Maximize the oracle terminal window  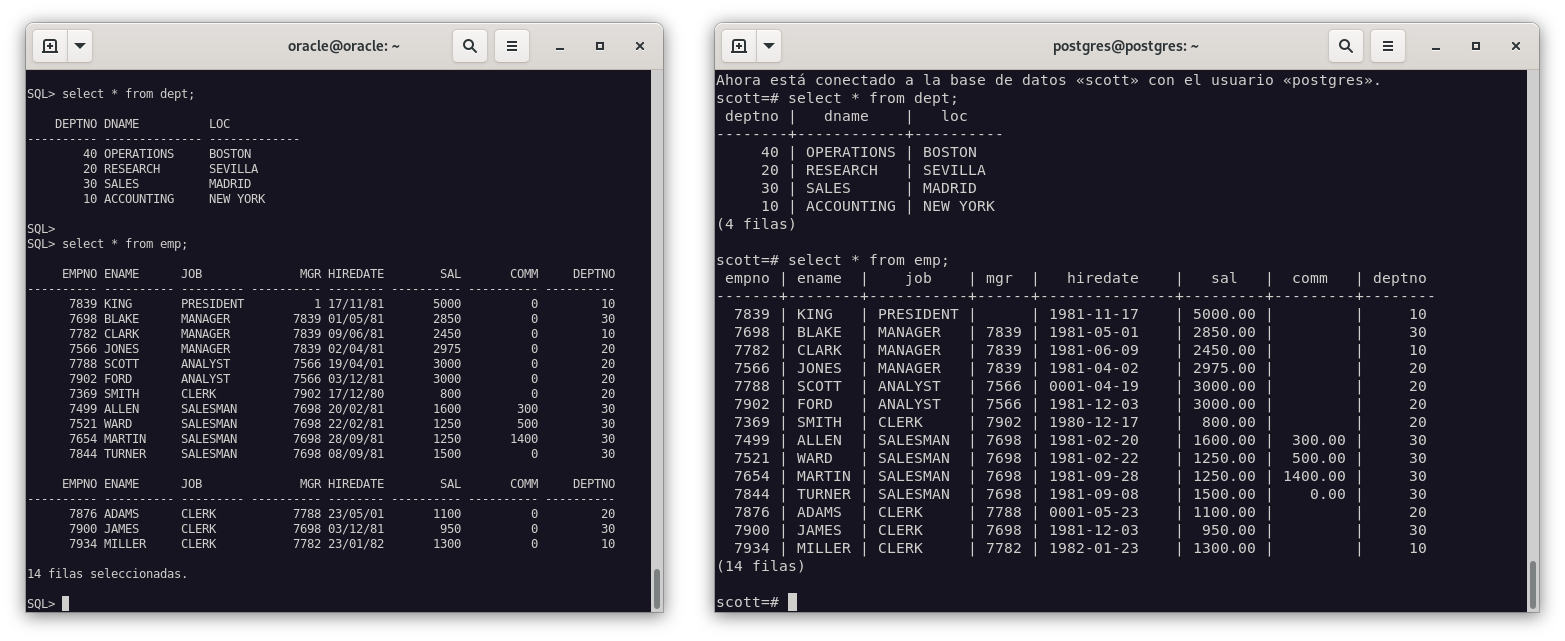click(600, 46)
